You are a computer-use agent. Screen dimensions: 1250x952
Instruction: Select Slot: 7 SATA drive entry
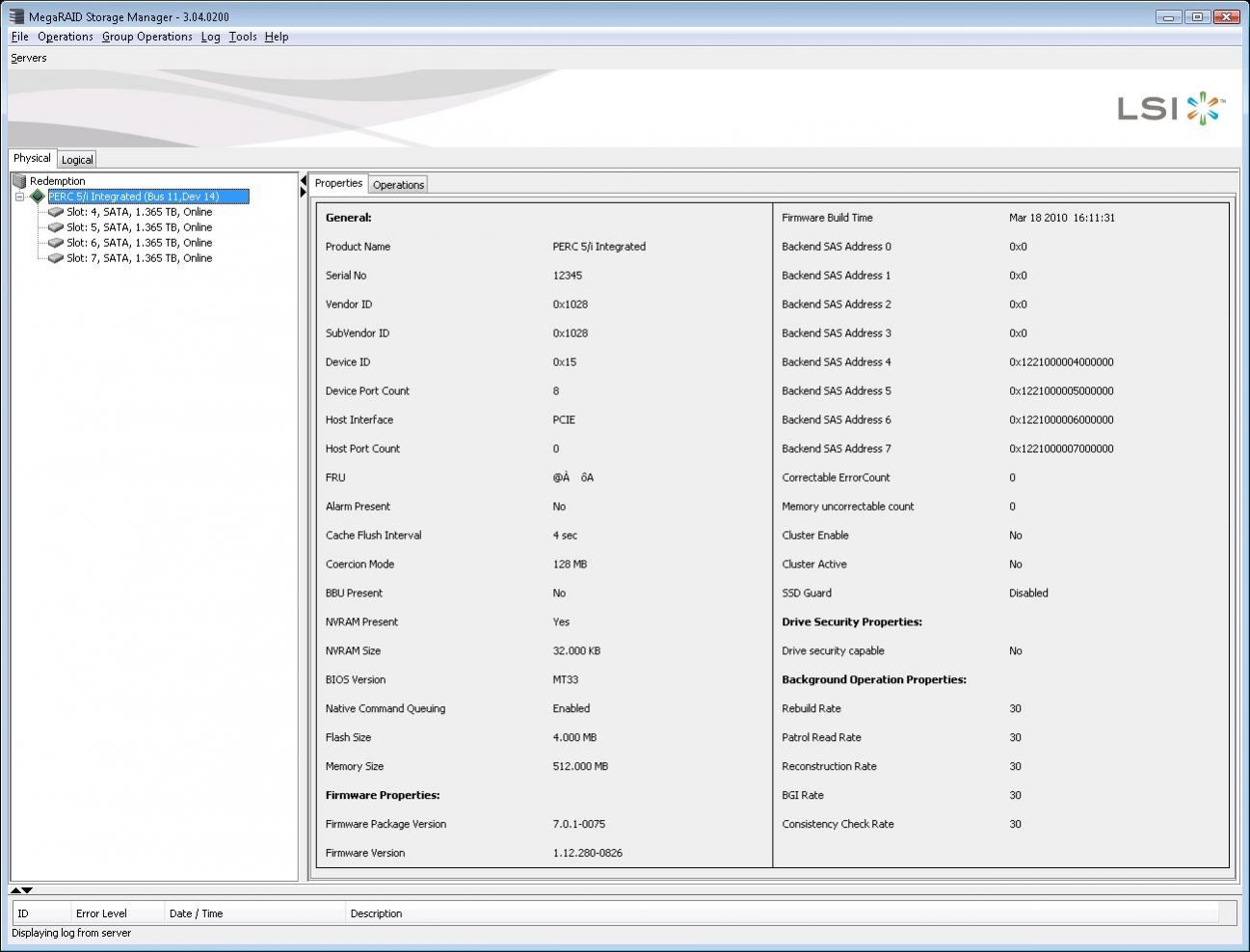click(140, 258)
